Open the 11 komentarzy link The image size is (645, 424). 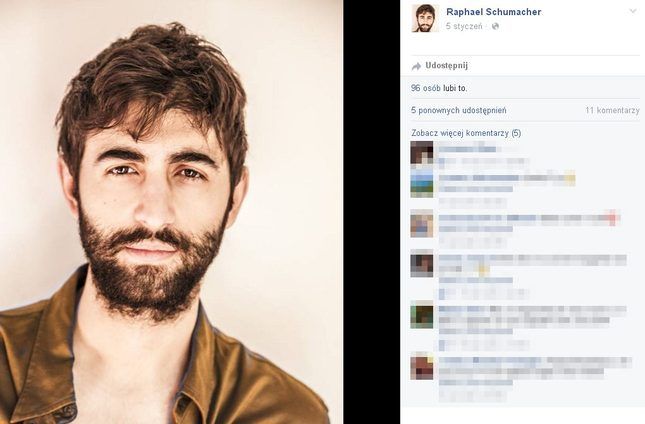point(613,110)
